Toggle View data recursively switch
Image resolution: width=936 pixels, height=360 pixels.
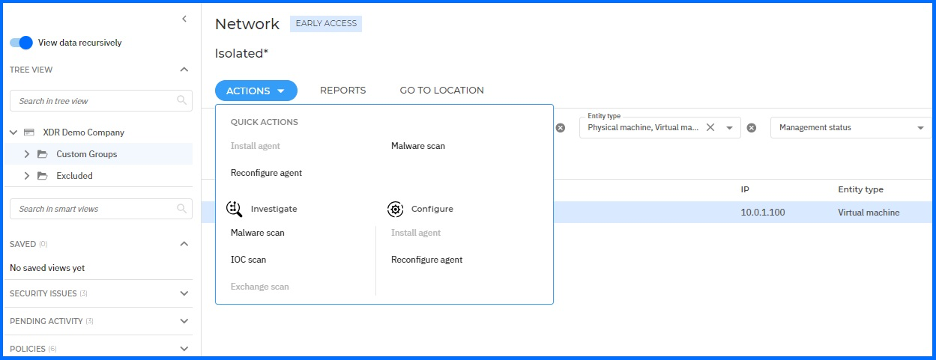[21, 43]
